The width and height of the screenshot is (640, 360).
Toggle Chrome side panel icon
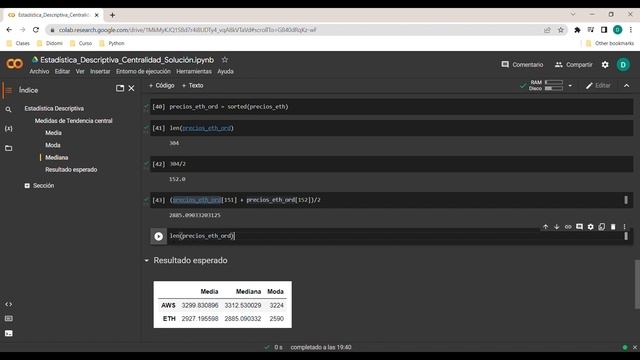point(604,30)
